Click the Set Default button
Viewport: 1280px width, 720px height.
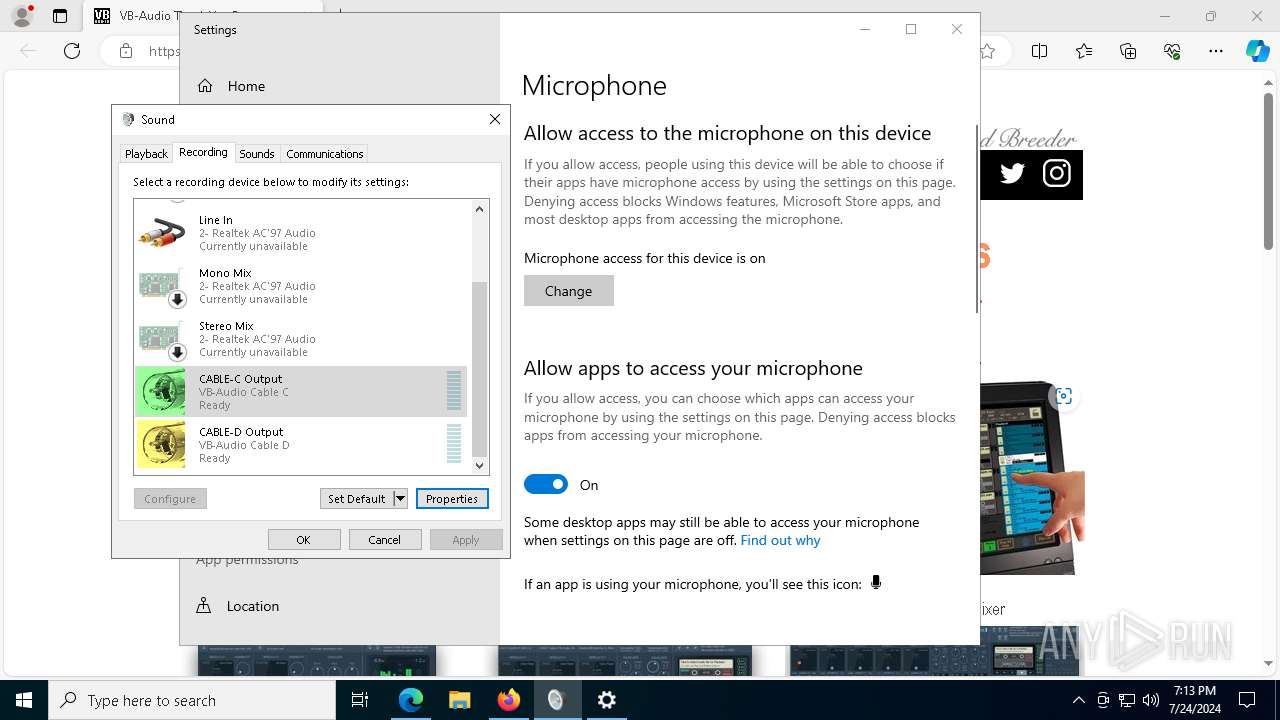357,498
